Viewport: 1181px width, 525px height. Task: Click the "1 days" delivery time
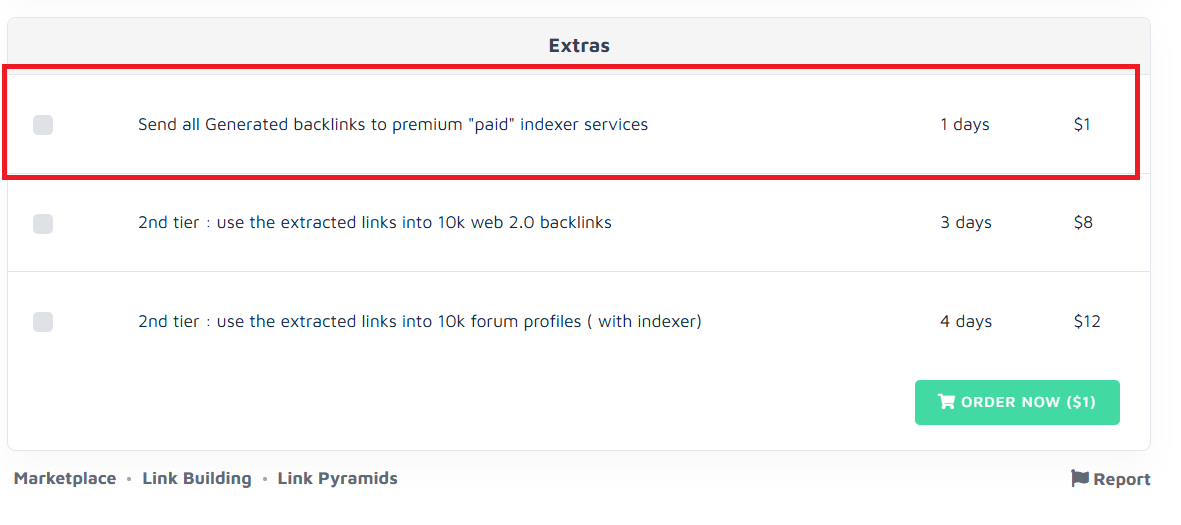click(x=965, y=125)
